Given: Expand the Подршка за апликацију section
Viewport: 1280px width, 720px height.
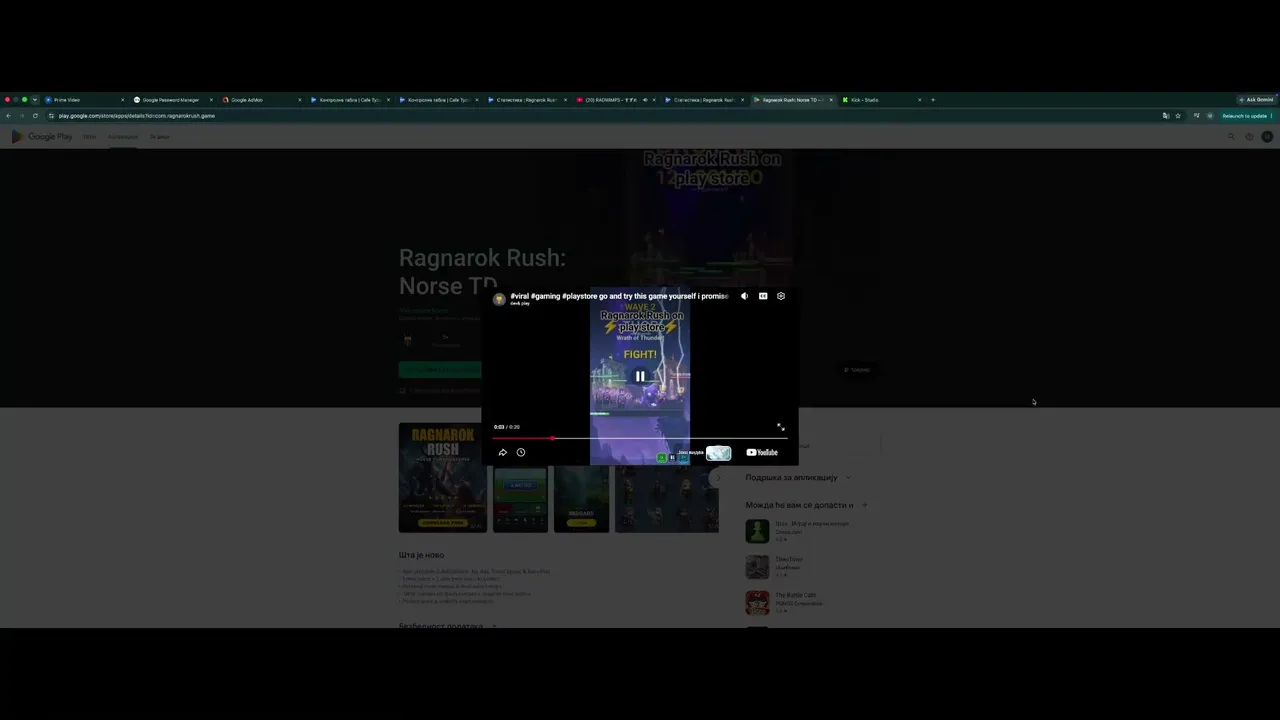Looking at the screenshot, I should click(x=797, y=477).
